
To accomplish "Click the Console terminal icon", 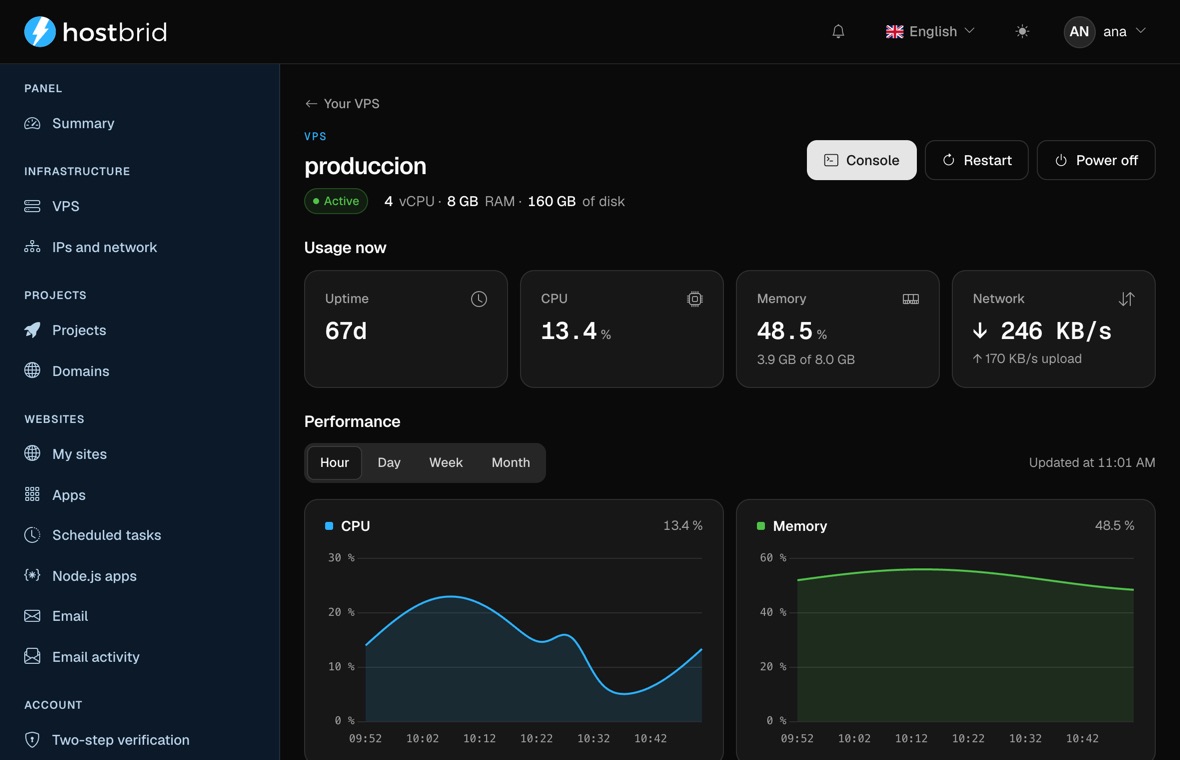I will 831,160.
